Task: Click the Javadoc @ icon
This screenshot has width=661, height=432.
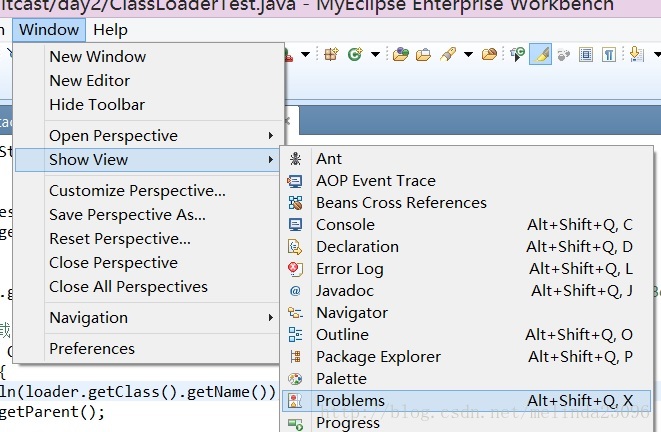Action: (295, 291)
